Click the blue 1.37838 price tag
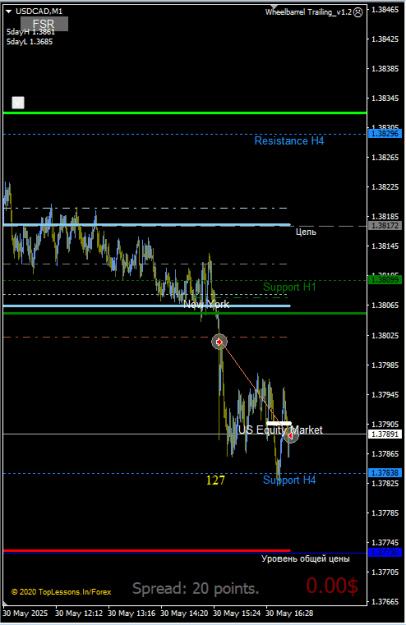The image size is (406, 625). 385,473
